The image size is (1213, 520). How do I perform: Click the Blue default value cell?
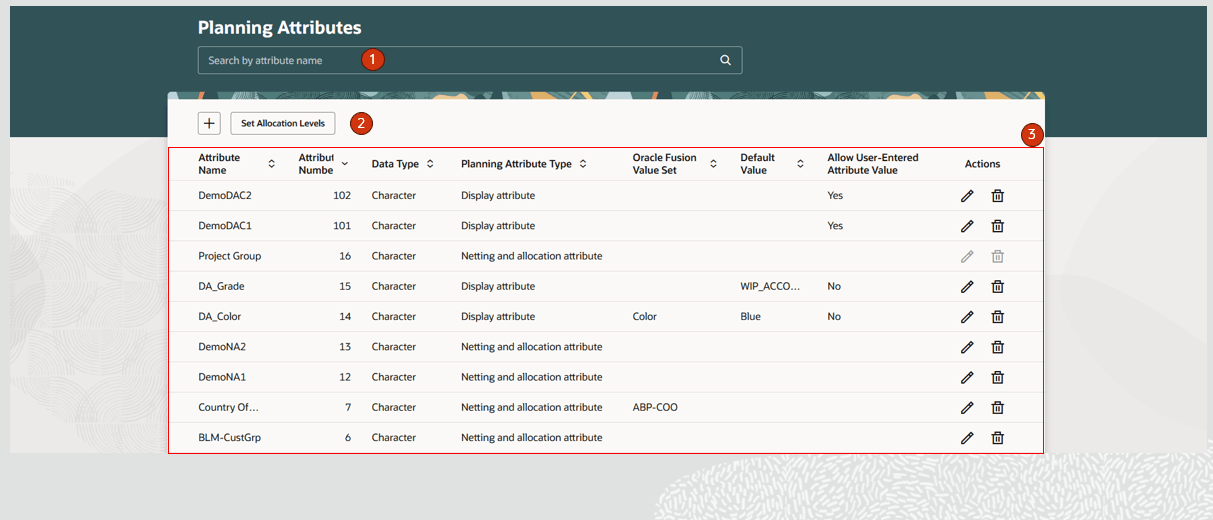pos(750,317)
